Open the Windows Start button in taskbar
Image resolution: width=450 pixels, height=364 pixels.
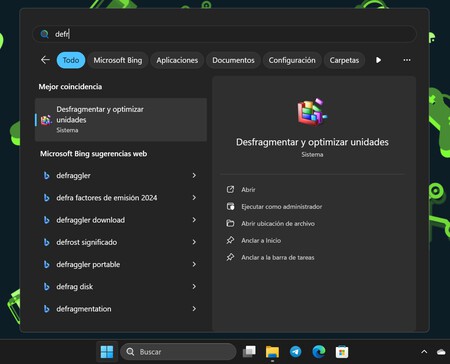[x=107, y=352]
